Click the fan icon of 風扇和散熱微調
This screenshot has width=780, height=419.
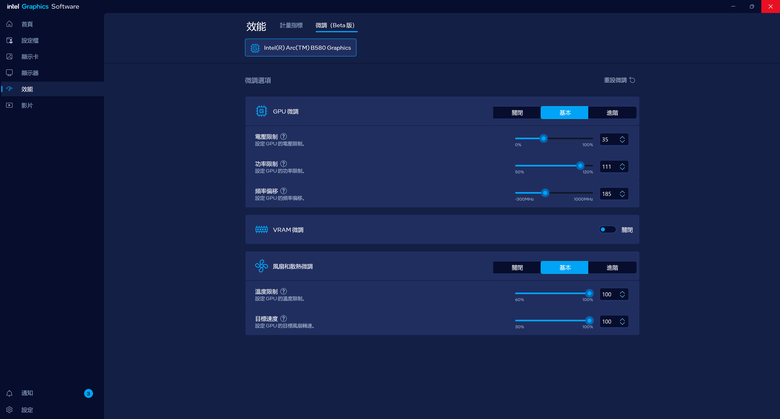click(261, 266)
